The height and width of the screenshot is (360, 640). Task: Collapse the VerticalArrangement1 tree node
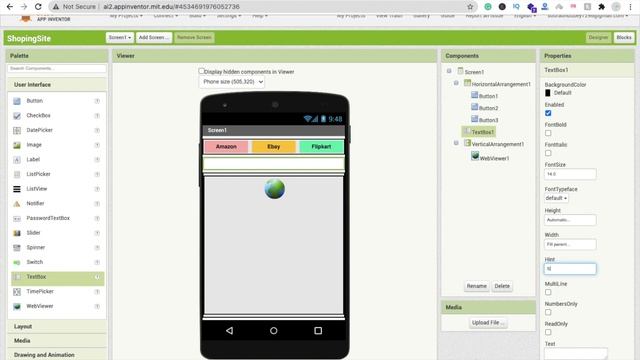[456, 143]
